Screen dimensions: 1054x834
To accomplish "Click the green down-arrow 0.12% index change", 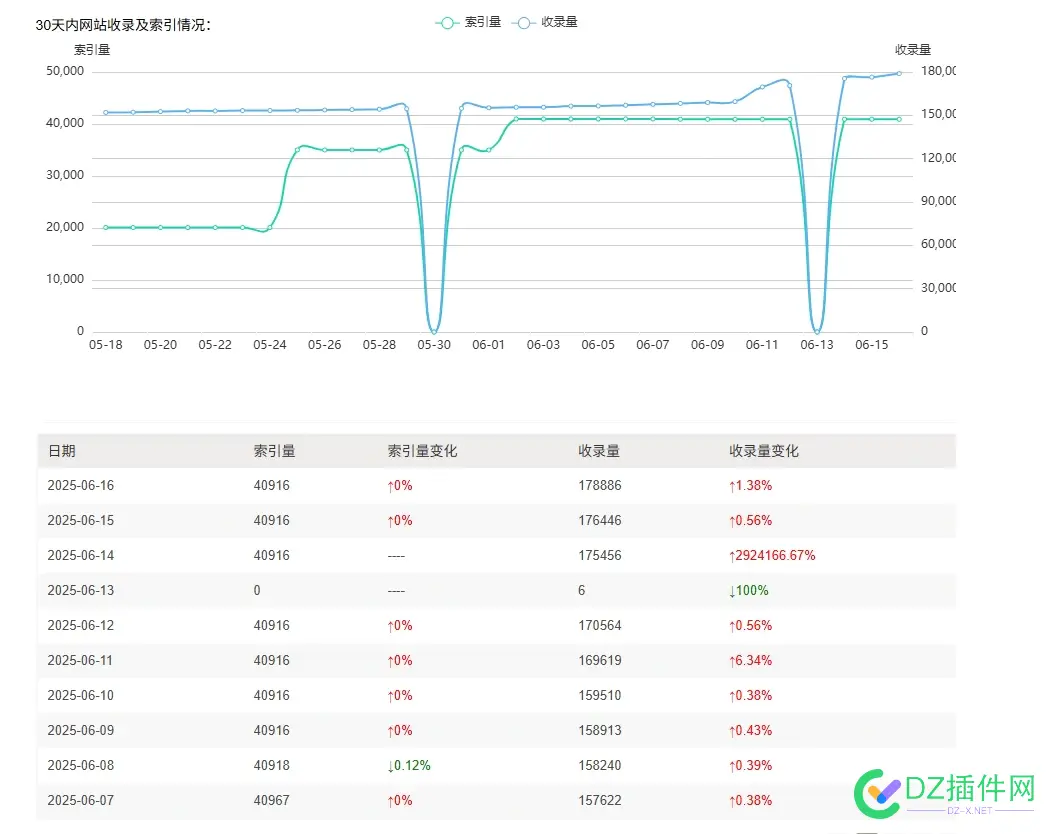I will [x=409, y=766].
